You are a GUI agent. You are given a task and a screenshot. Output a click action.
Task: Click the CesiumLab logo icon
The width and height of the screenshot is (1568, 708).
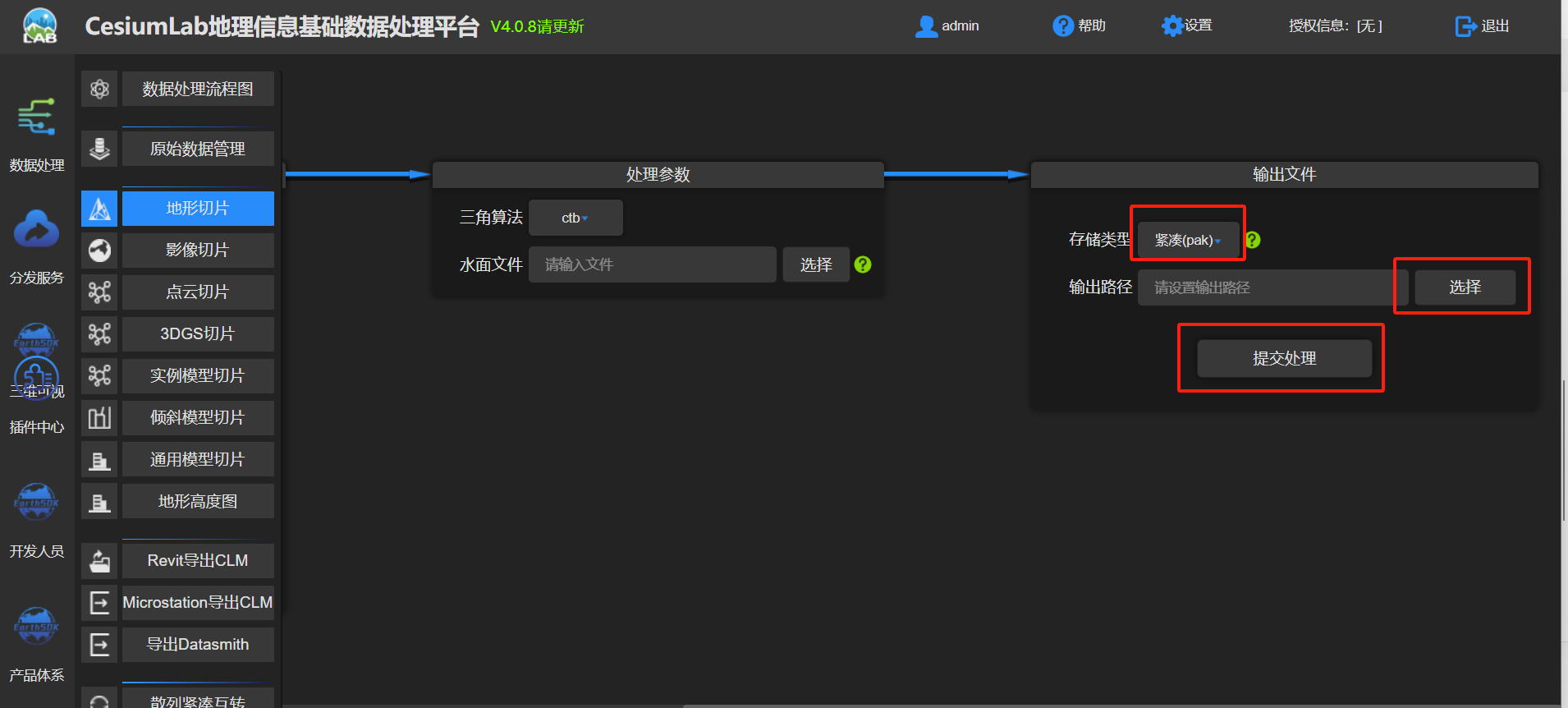pyautogui.click(x=39, y=25)
